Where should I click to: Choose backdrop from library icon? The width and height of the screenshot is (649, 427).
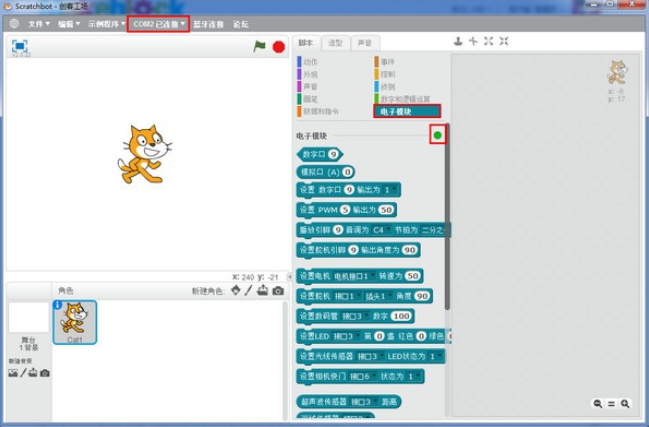(x=13, y=373)
